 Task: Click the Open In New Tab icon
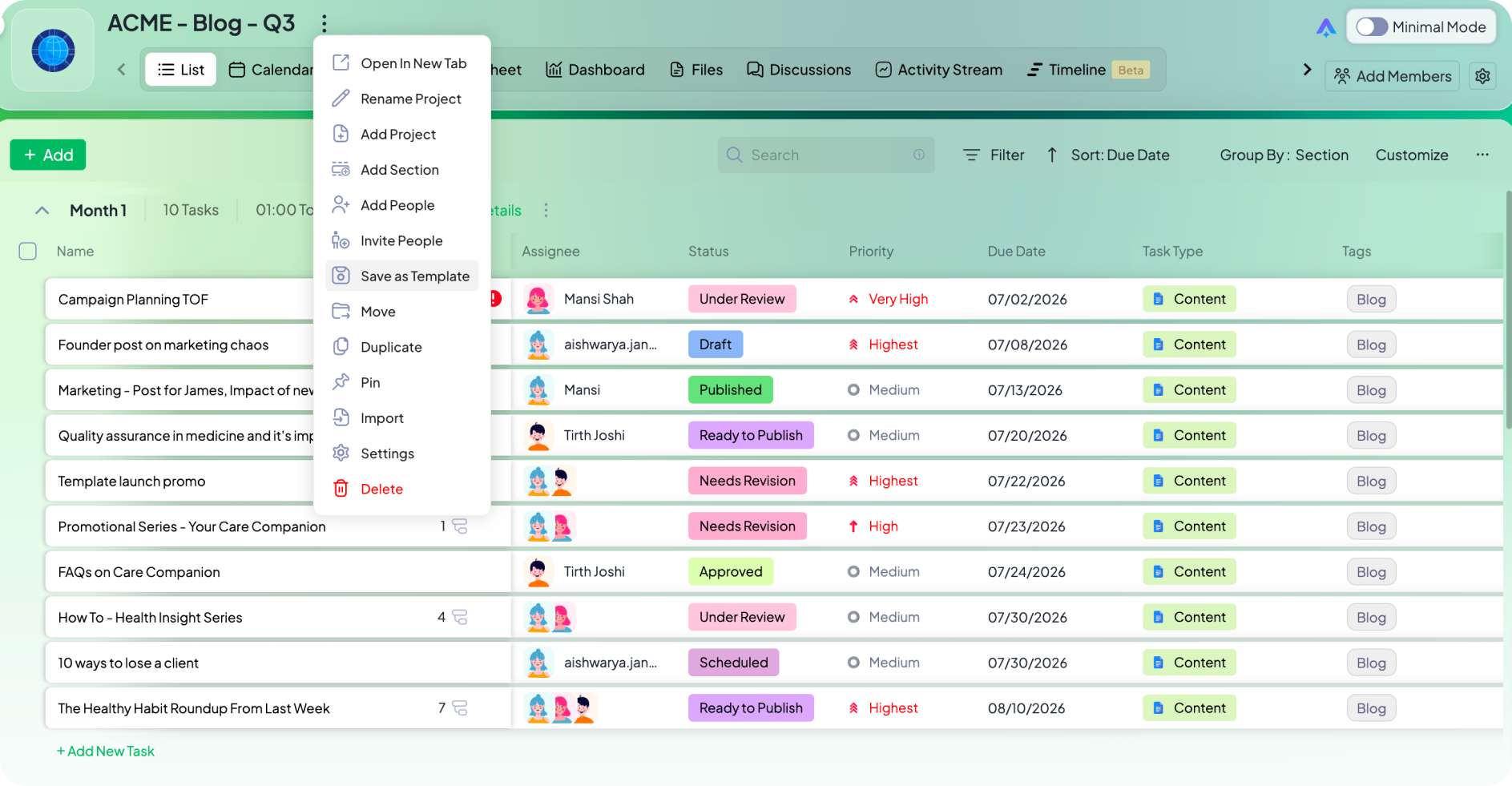click(341, 63)
